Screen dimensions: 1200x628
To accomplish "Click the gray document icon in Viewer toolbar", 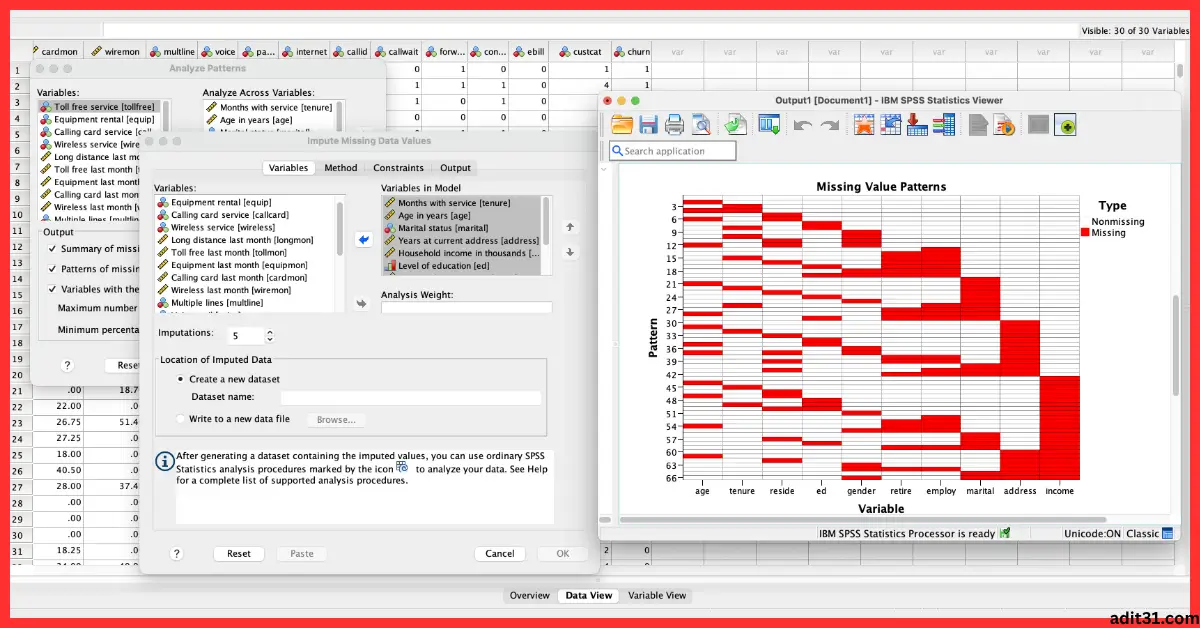I will 977,125.
